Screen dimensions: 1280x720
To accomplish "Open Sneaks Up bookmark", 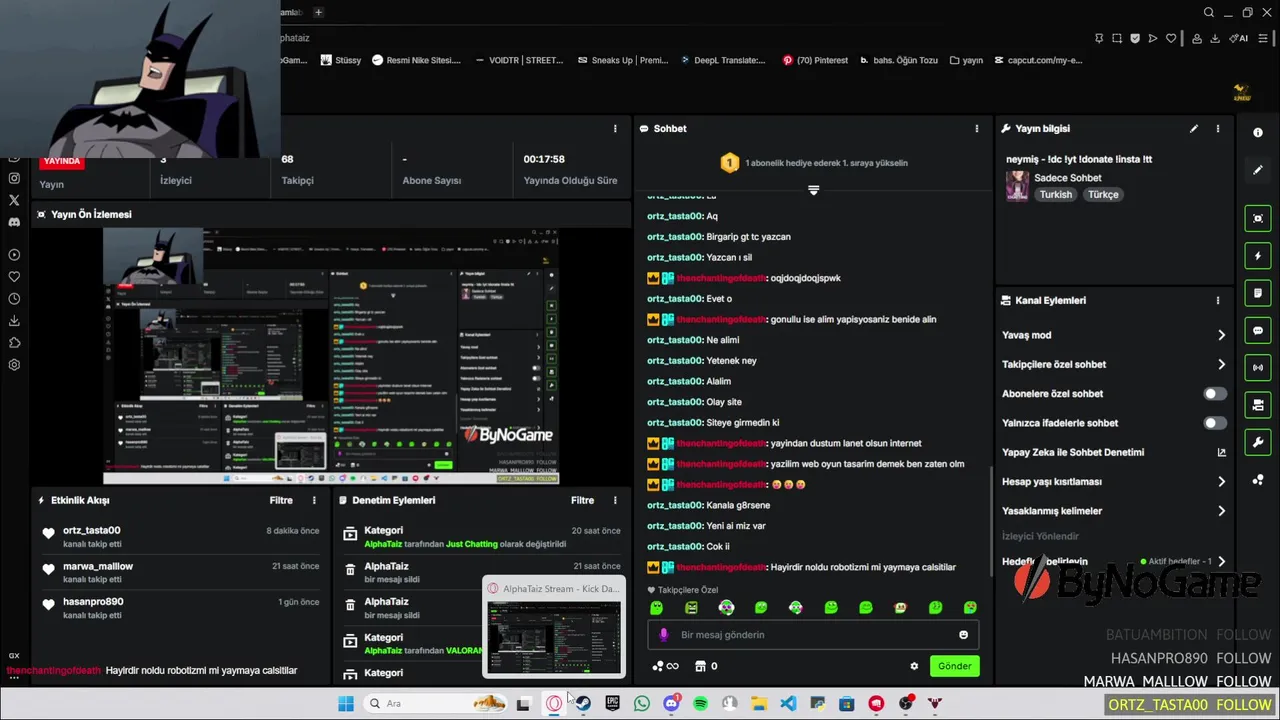I will point(623,60).
